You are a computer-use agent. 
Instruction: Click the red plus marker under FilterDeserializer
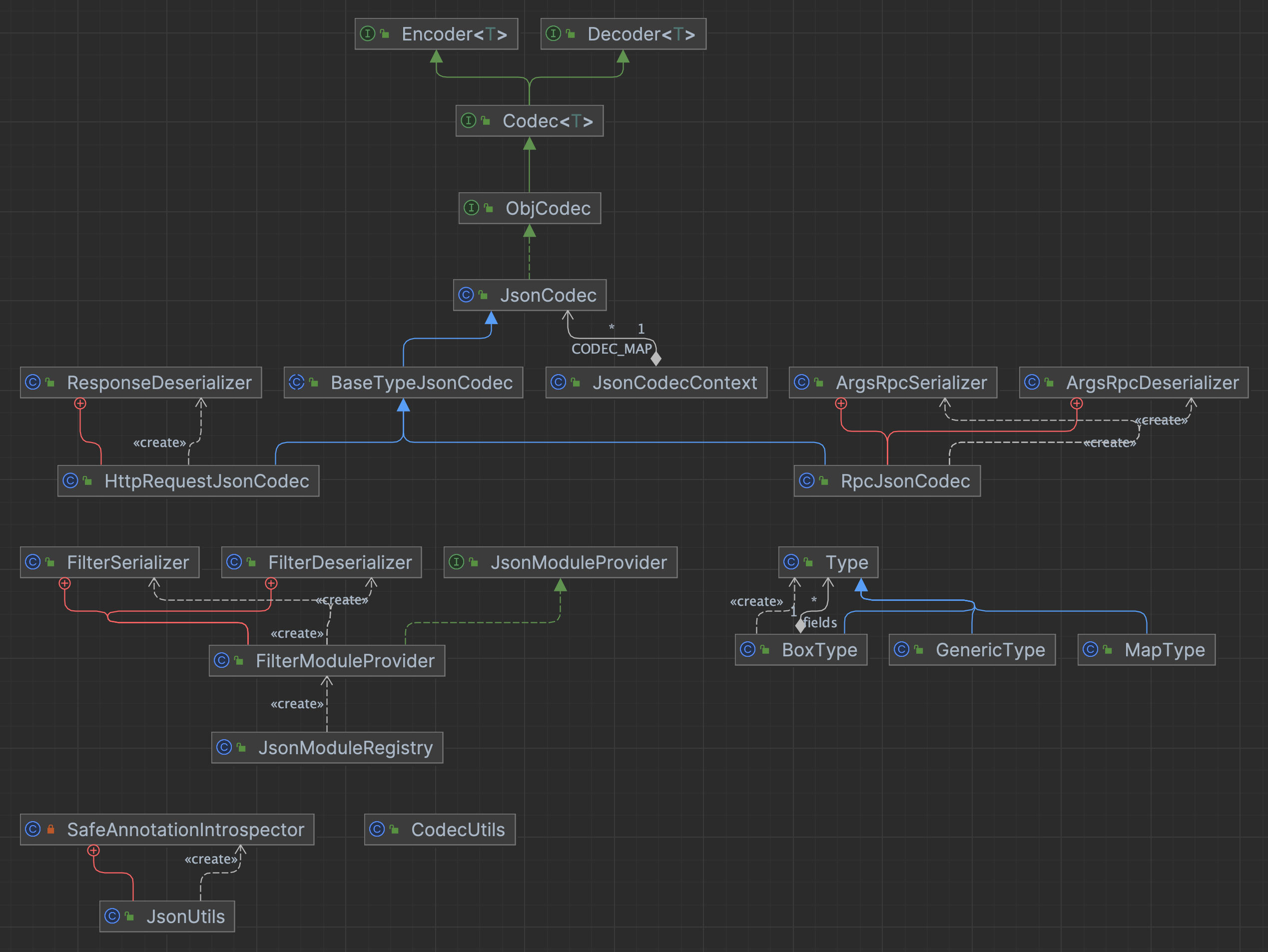coord(271,583)
